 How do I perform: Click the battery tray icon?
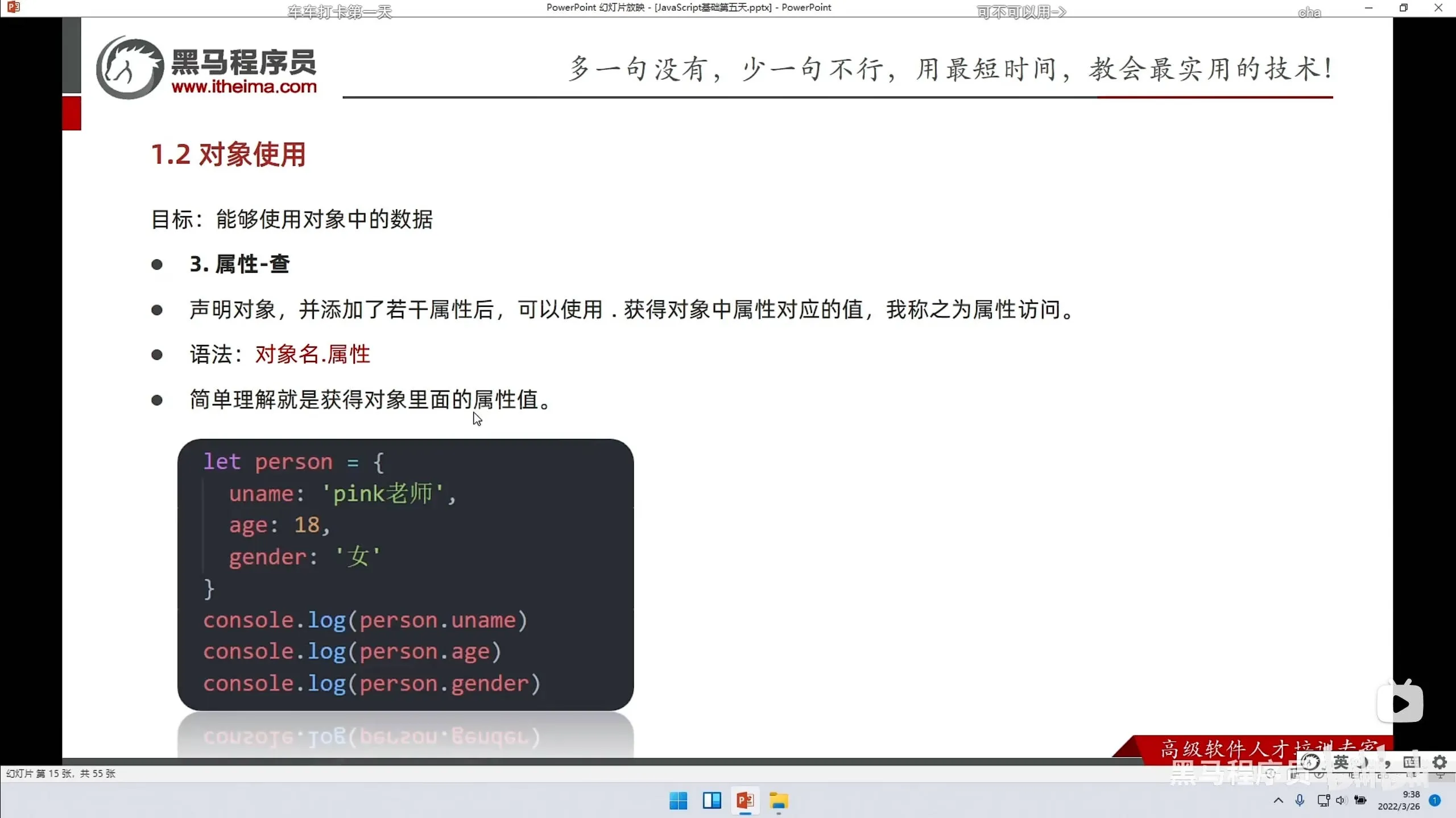(x=1360, y=800)
